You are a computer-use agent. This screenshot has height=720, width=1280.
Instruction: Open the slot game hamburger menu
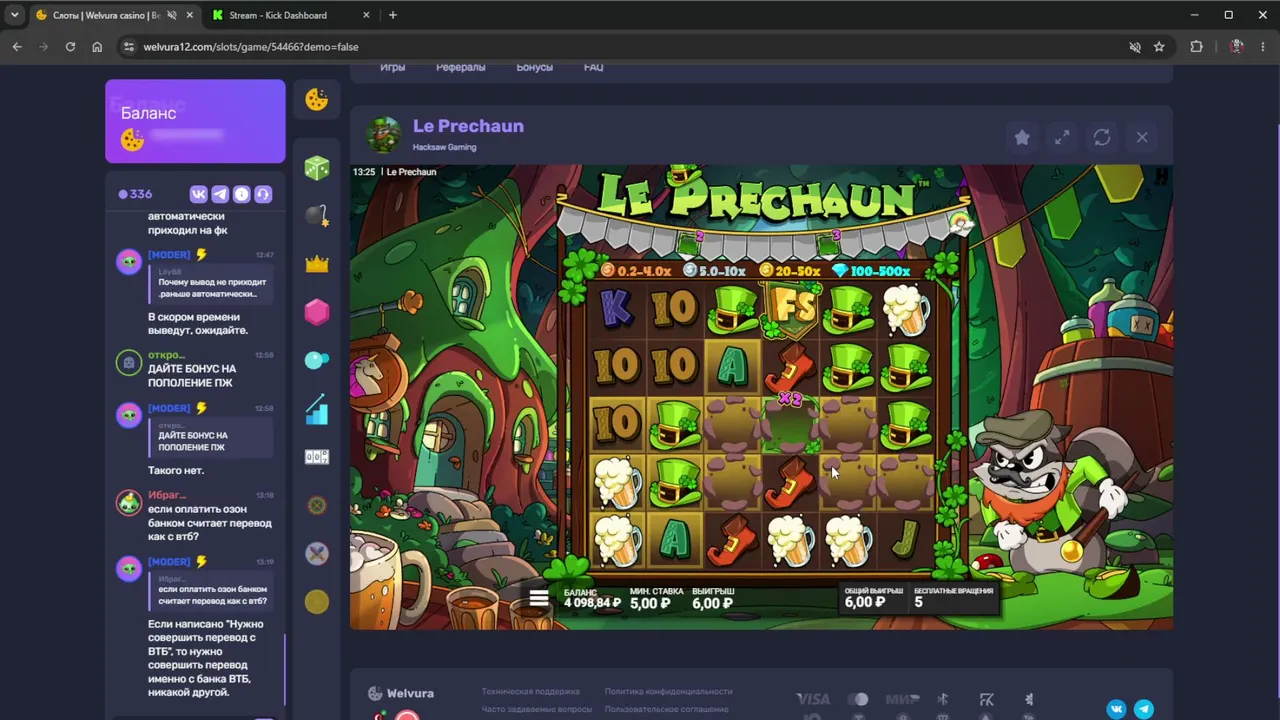click(539, 598)
